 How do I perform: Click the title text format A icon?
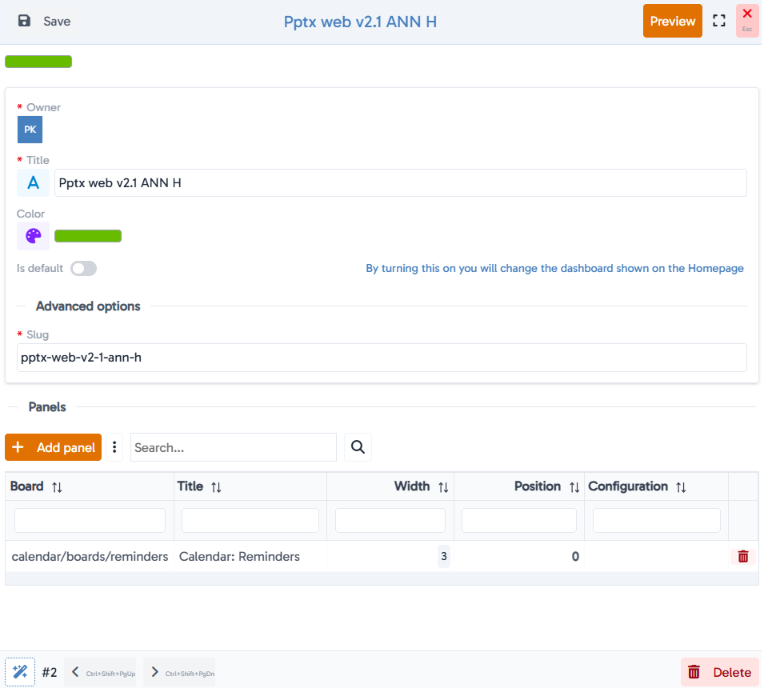coord(33,183)
